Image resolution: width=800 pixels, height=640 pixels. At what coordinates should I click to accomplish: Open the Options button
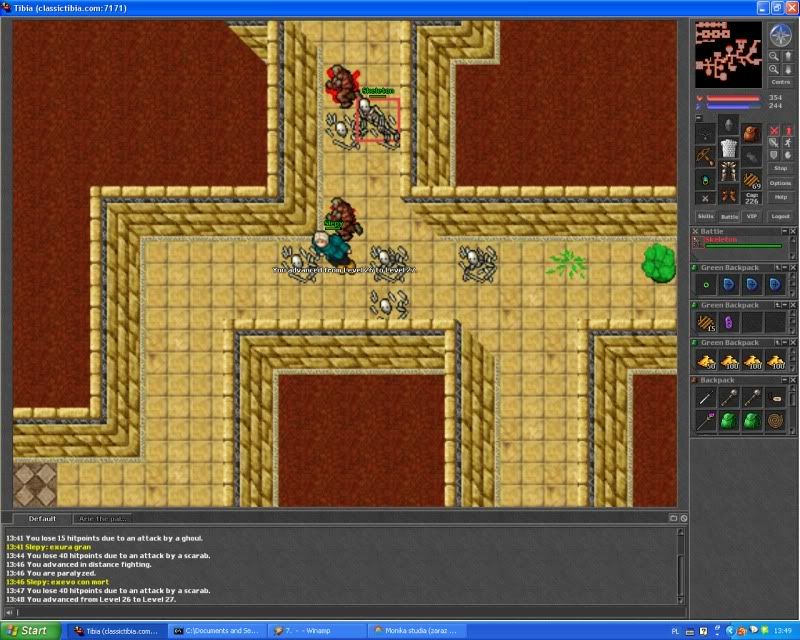[780, 183]
